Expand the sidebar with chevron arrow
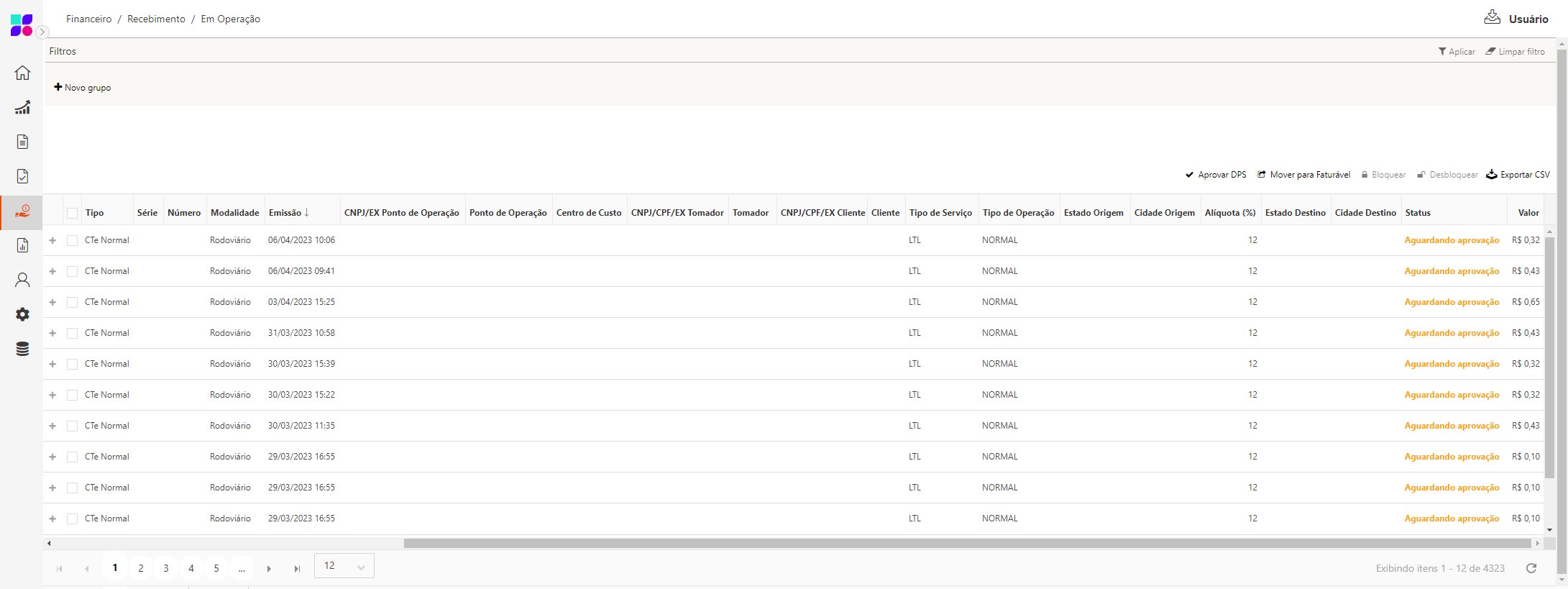Screen dimensions: 1568x589 pos(42,32)
